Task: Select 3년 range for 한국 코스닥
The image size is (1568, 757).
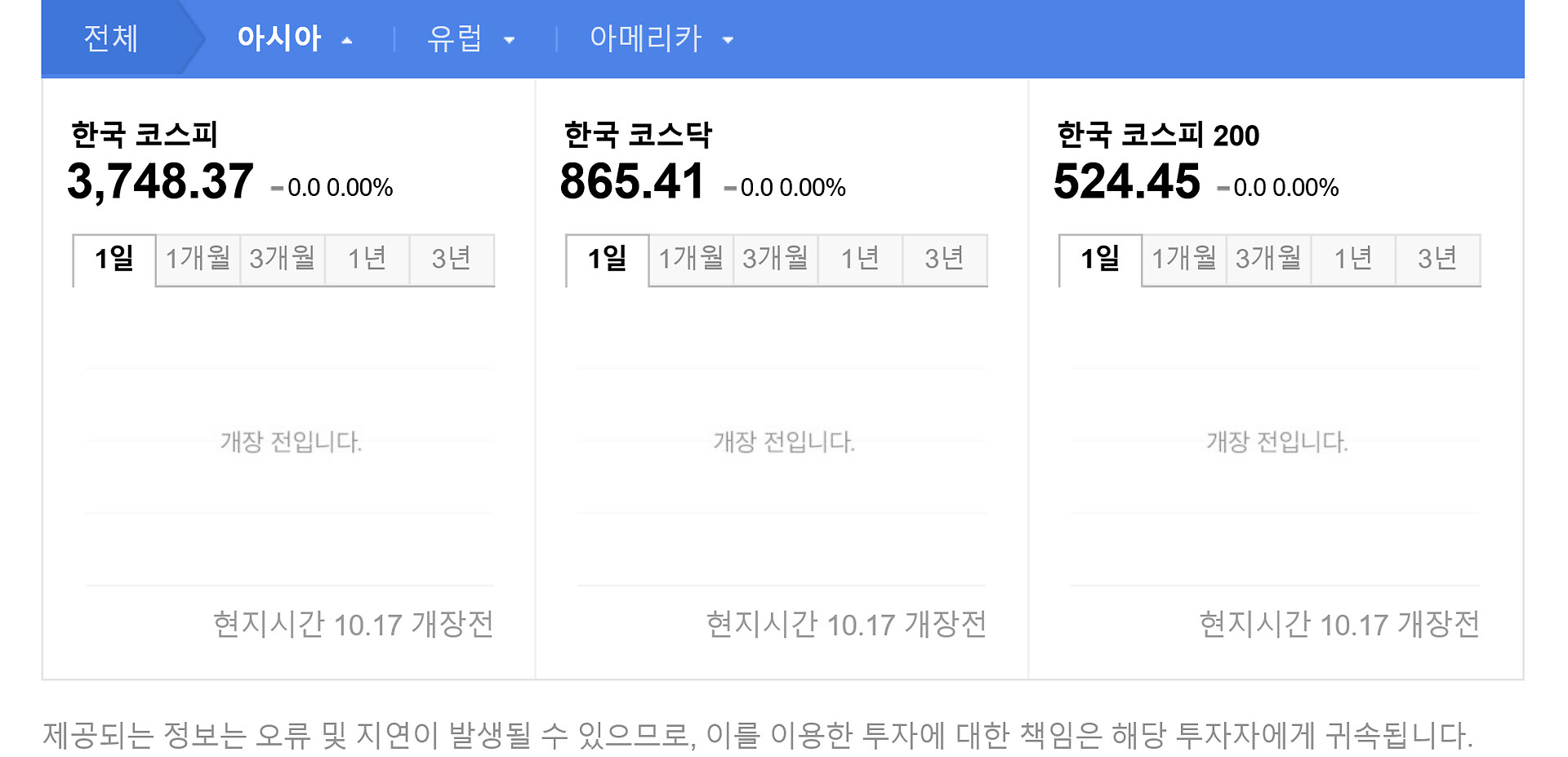Action: [x=945, y=260]
